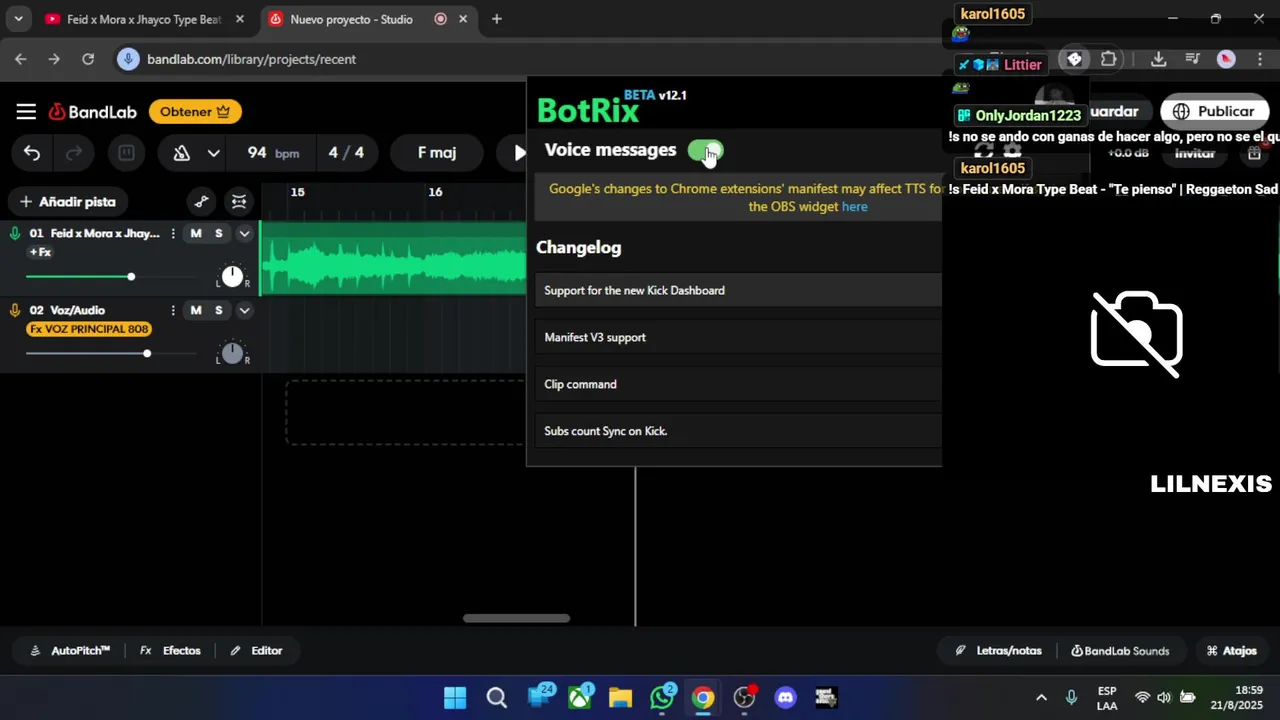Click the pan knob of Voz/Audio track

click(232, 353)
